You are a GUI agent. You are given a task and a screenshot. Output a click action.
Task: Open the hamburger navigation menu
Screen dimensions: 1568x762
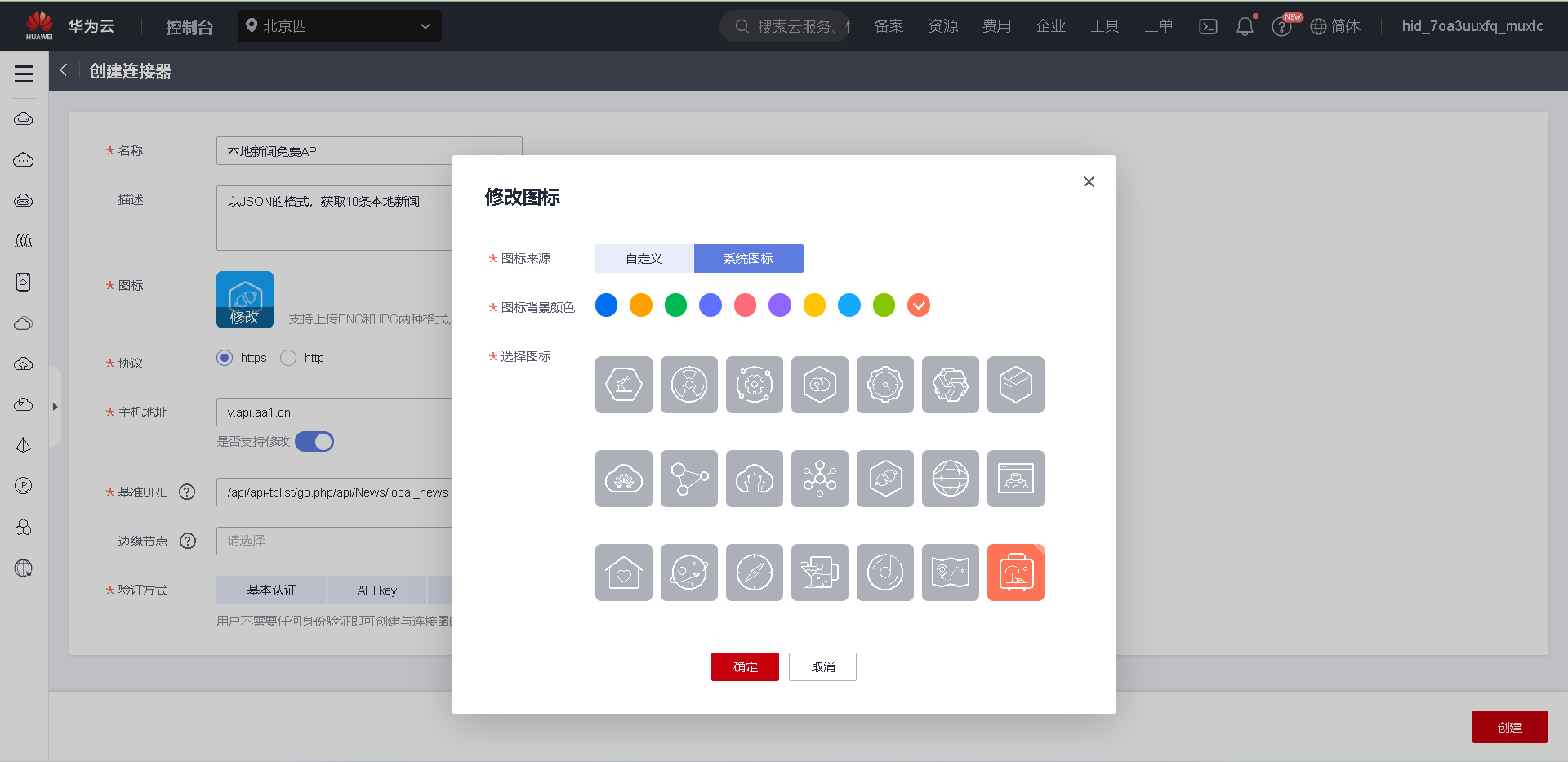[x=24, y=73]
